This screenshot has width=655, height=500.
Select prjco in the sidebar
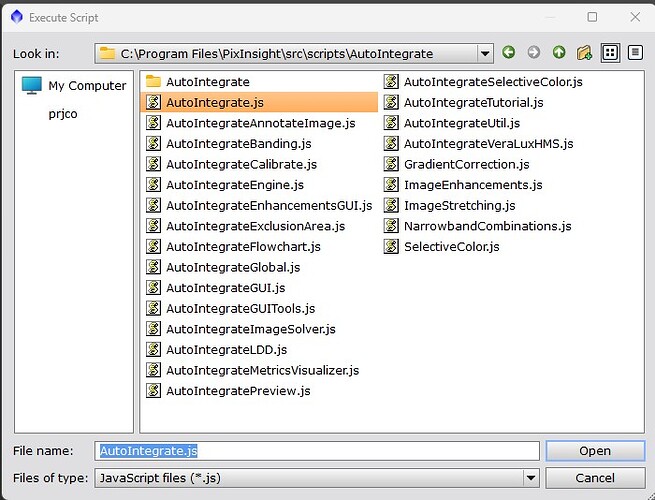(63, 114)
